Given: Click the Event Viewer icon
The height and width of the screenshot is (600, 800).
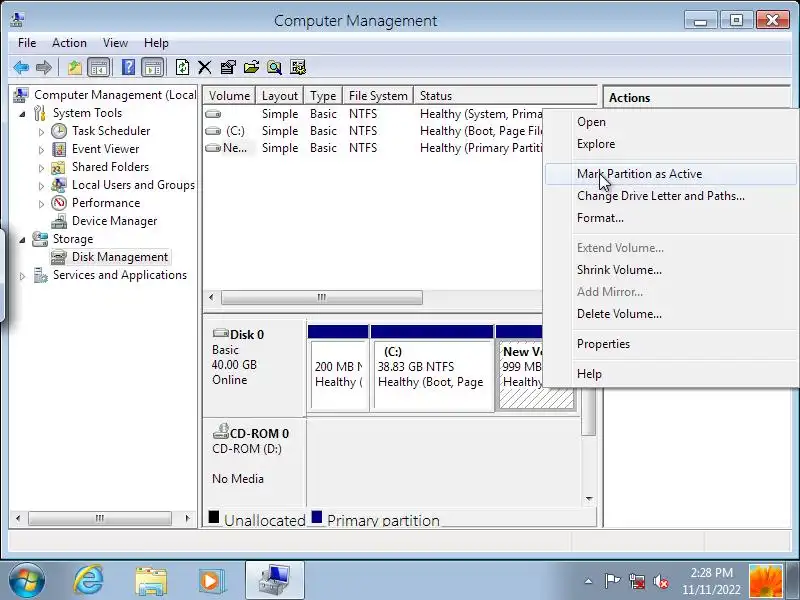Looking at the screenshot, I should pos(59,149).
